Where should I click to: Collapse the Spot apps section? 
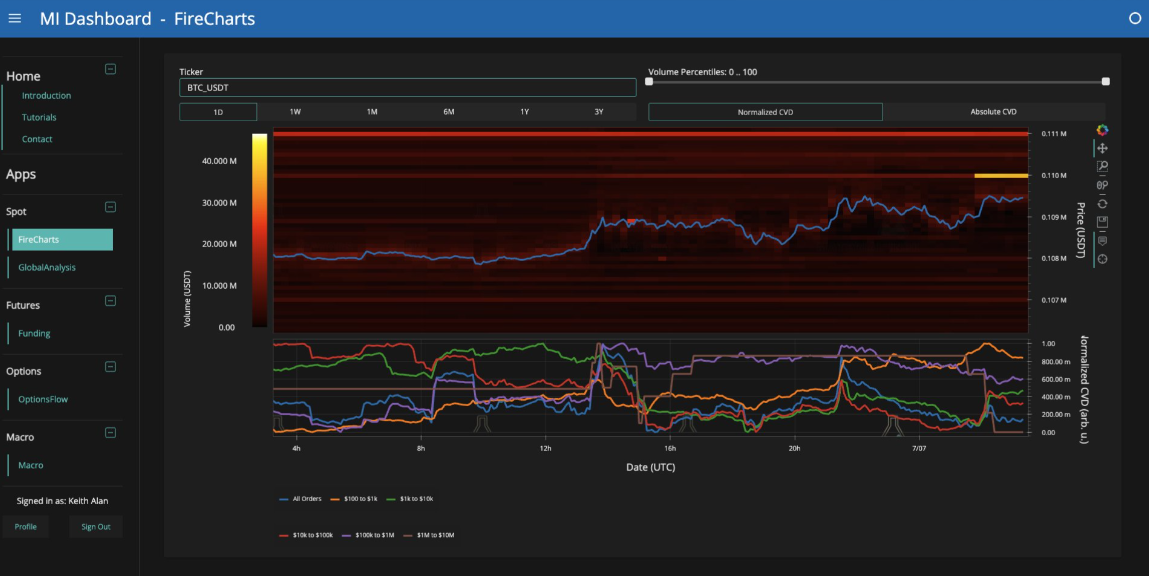click(110, 207)
